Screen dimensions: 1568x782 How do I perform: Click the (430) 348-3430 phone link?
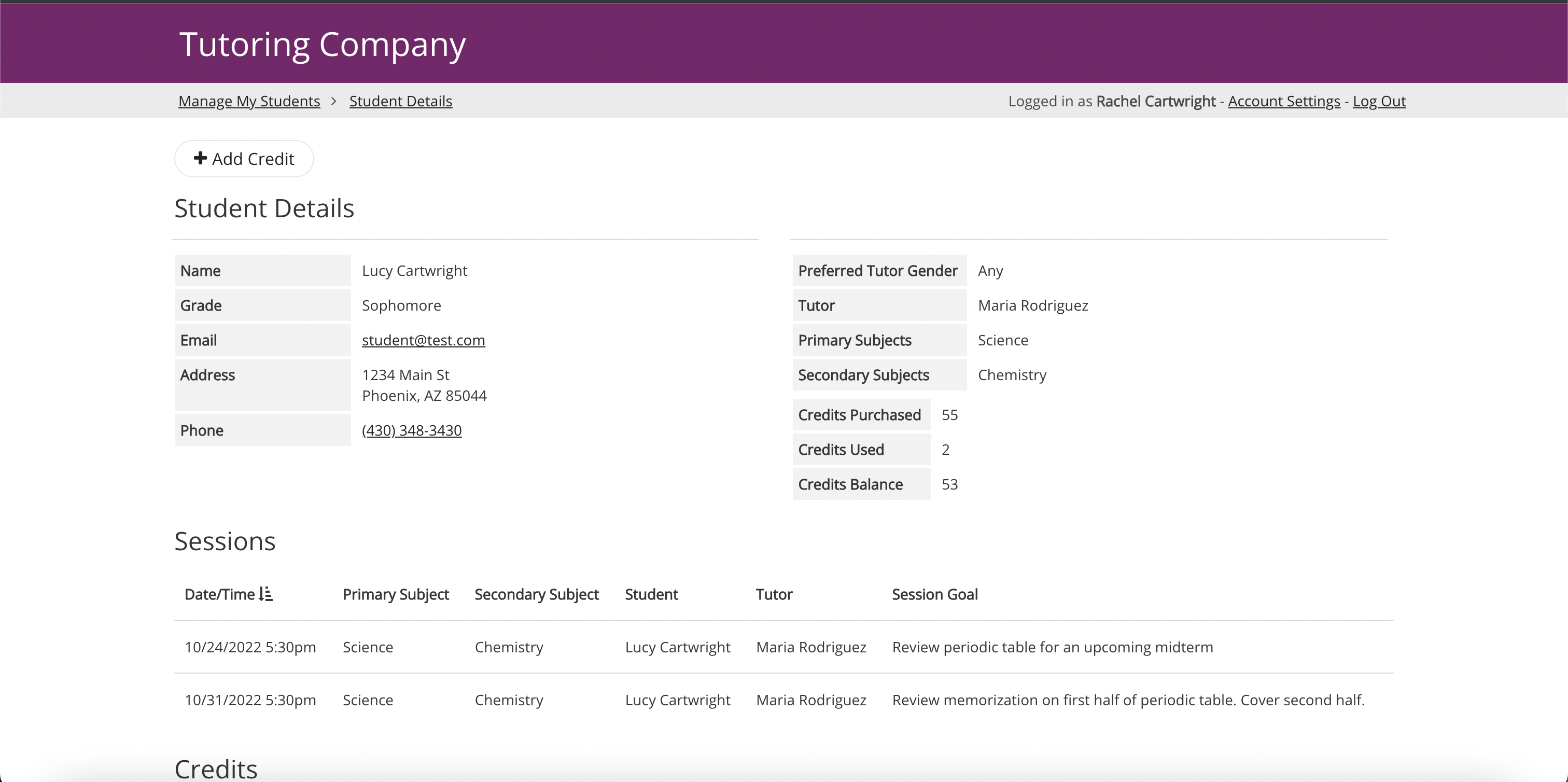pos(412,430)
